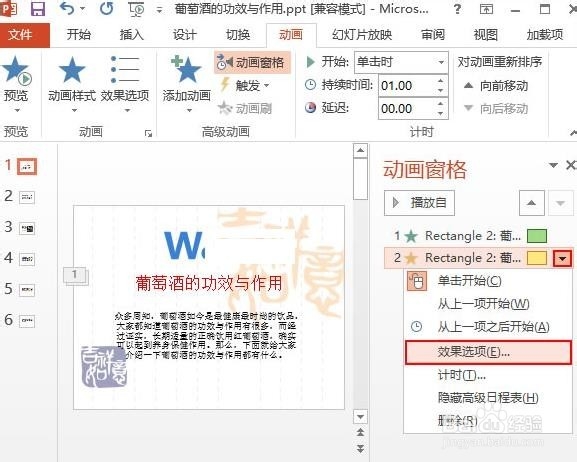The width and height of the screenshot is (577, 462).
Task: Open the 动画样式 animation styles gallery
Action: (72, 84)
